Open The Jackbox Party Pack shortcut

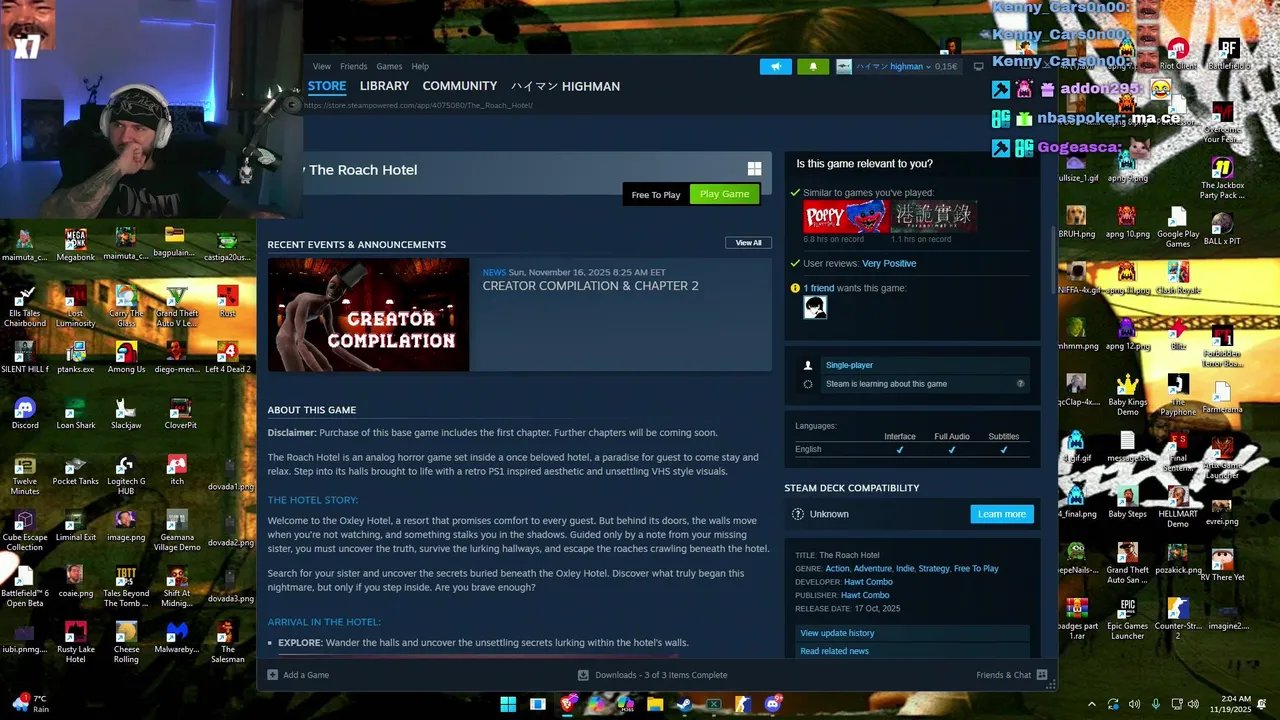pos(1222,178)
